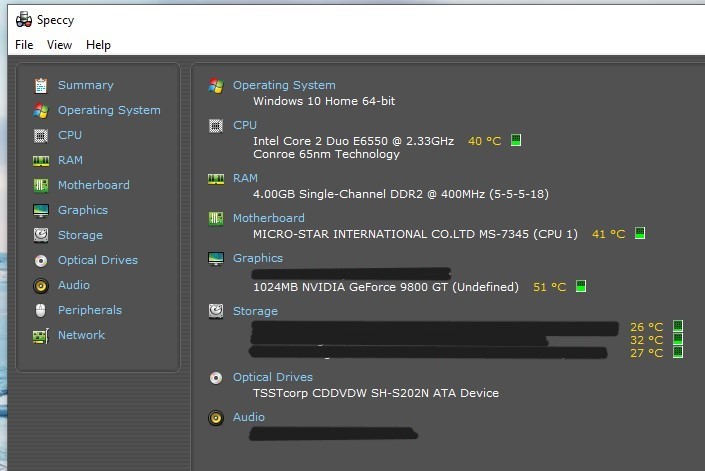Screen dimensions: 705x471
Task: Select Operating System in the sidebar
Action: [x=109, y=110]
